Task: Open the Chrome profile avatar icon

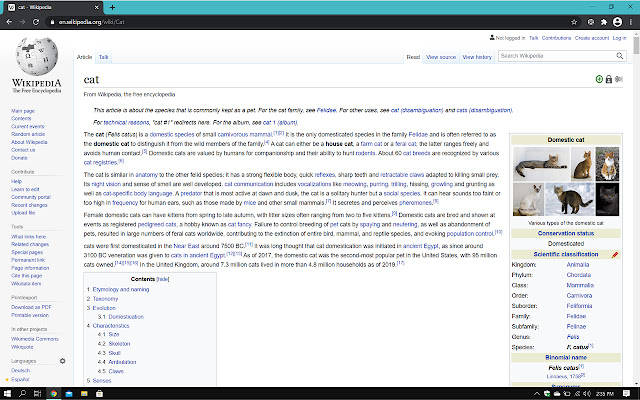Action: [618, 22]
